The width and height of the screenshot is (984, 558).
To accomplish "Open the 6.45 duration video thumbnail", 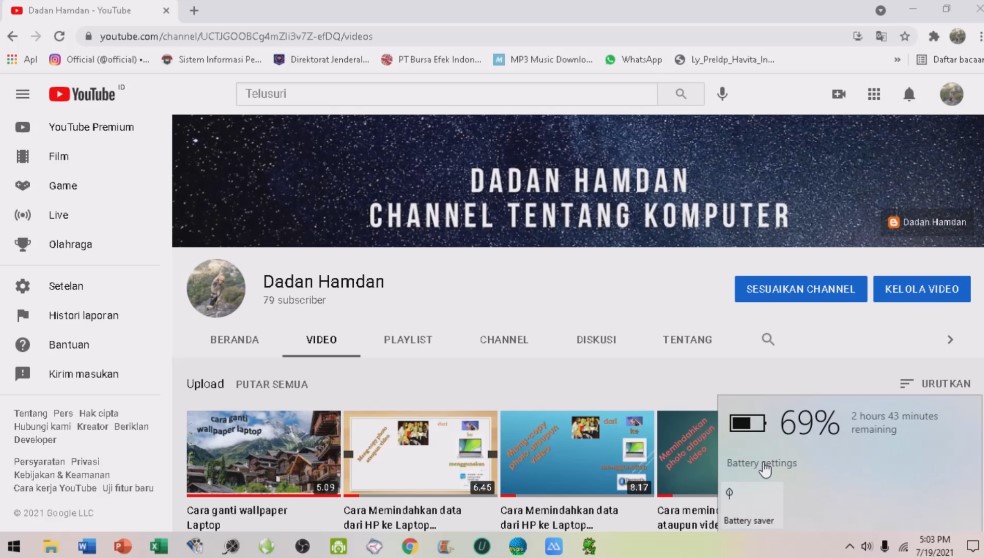I will (420, 453).
